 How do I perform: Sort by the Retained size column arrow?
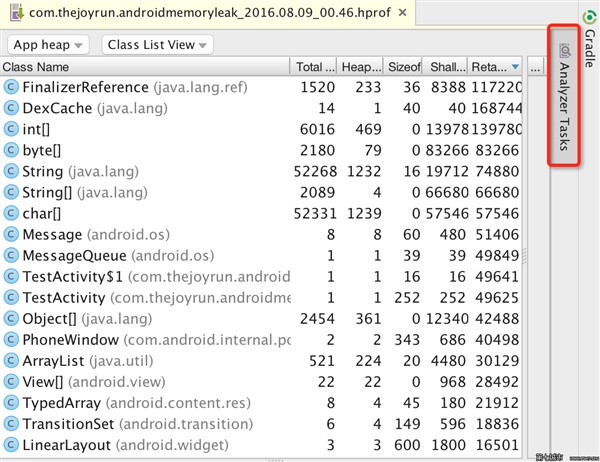[x=515, y=67]
